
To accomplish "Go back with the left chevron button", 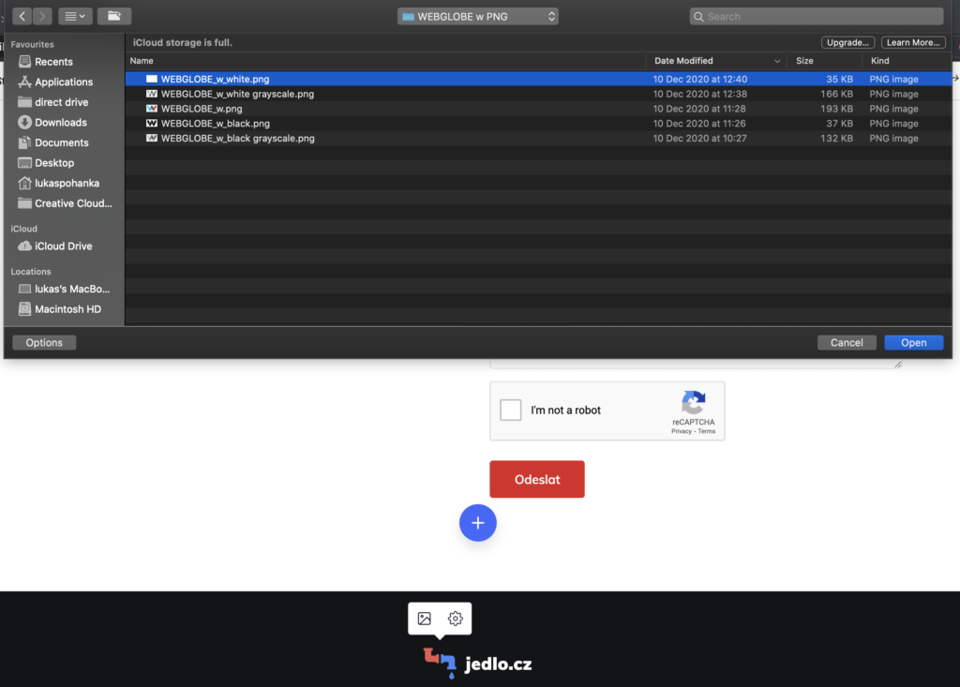I will 22,16.
